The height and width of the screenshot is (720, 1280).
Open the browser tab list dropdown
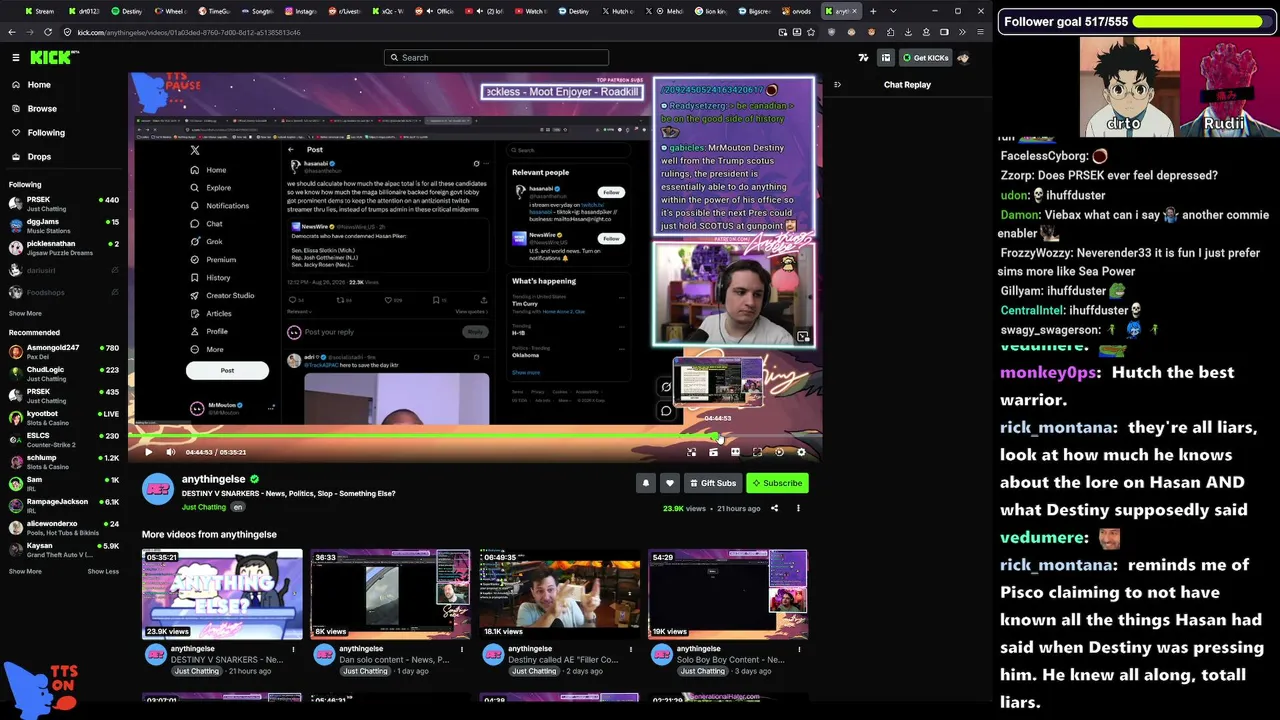(892, 11)
